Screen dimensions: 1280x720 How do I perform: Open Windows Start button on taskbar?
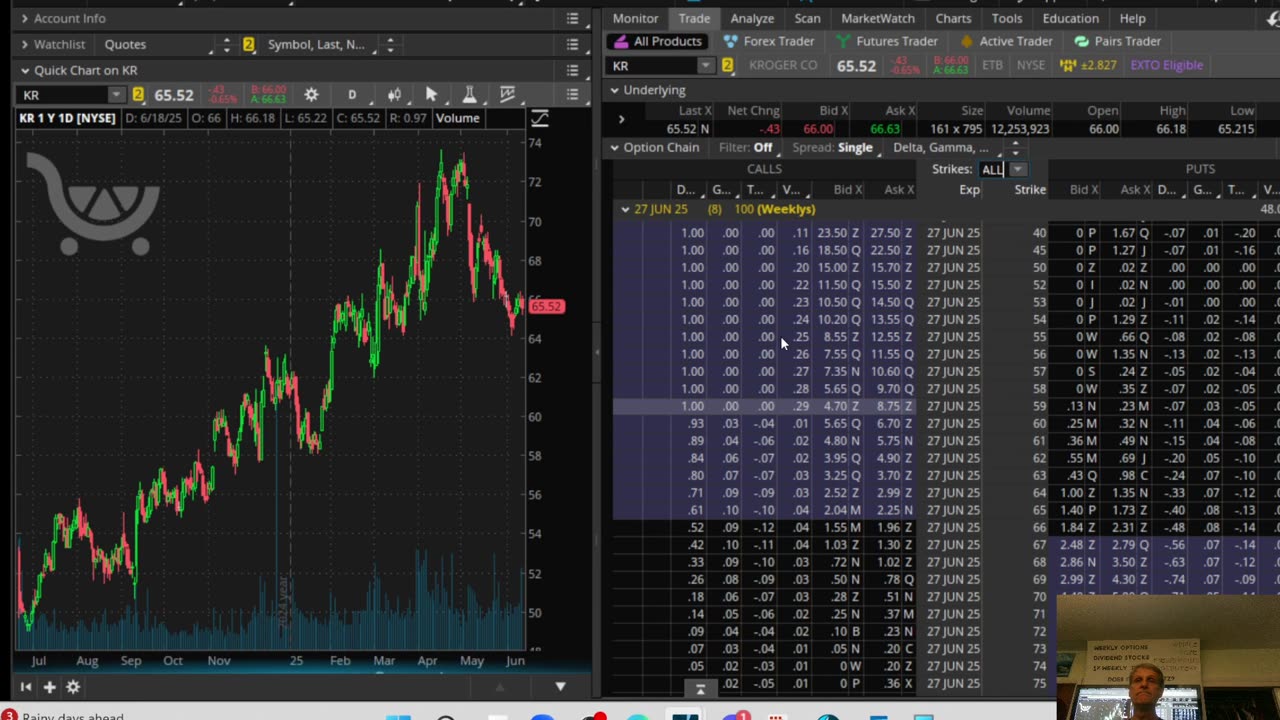pyautogui.click(x=398, y=717)
